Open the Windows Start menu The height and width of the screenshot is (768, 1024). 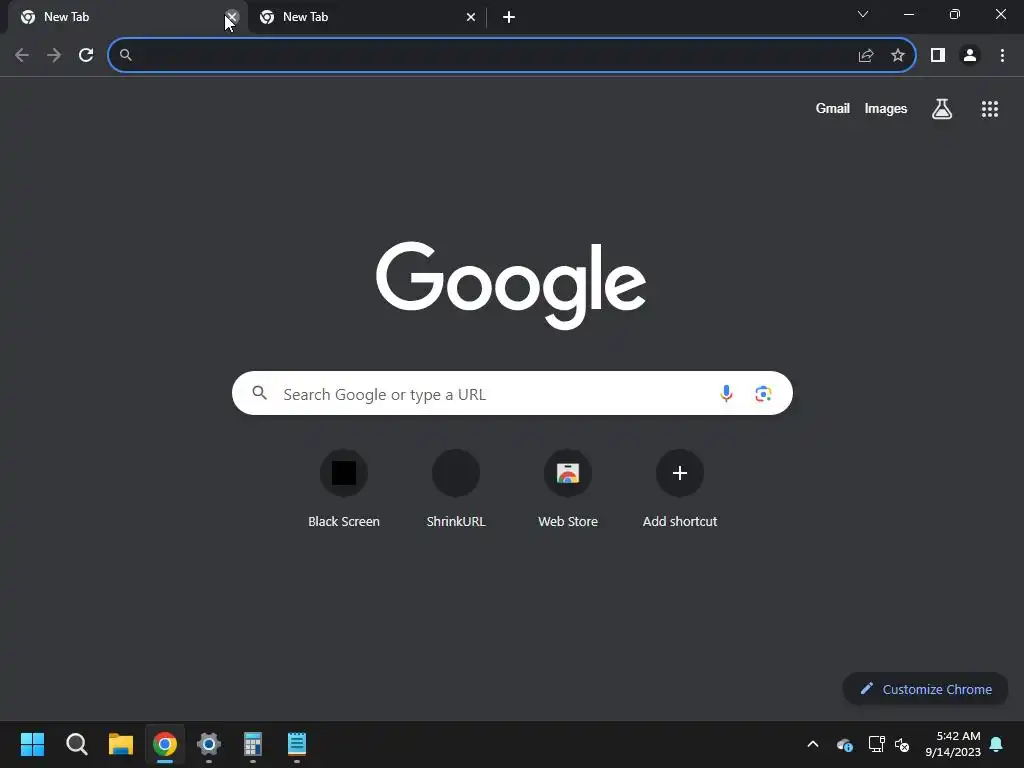[32, 744]
